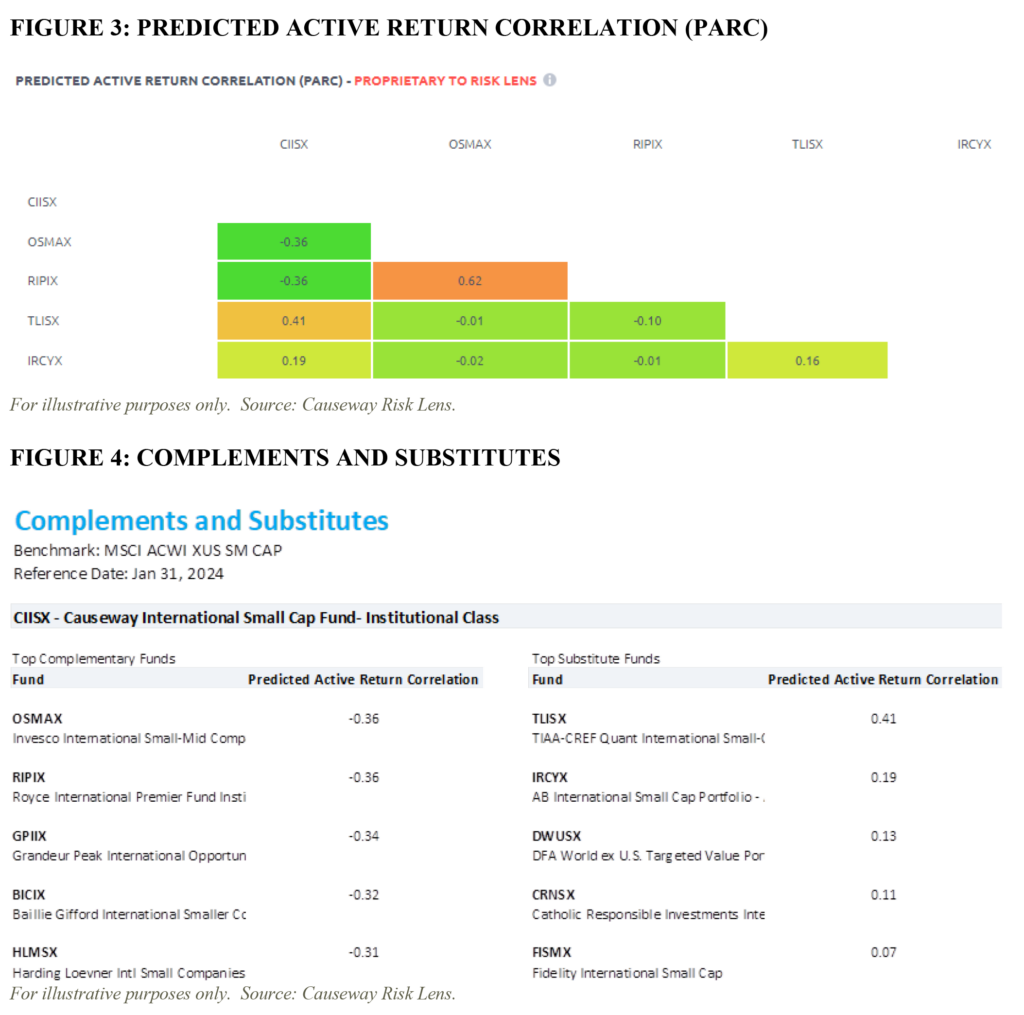Viewport: 1024px width, 1015px height.
Task: Click the 0.41 heatmap cell in TLISX row
Action: tap(294, 321)
